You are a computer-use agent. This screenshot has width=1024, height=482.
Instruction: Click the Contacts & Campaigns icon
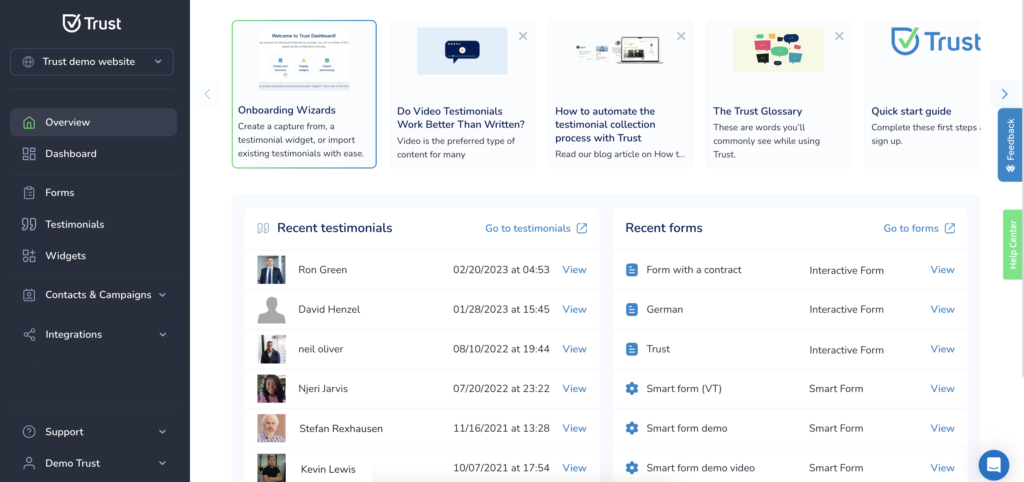coord(29,295)
